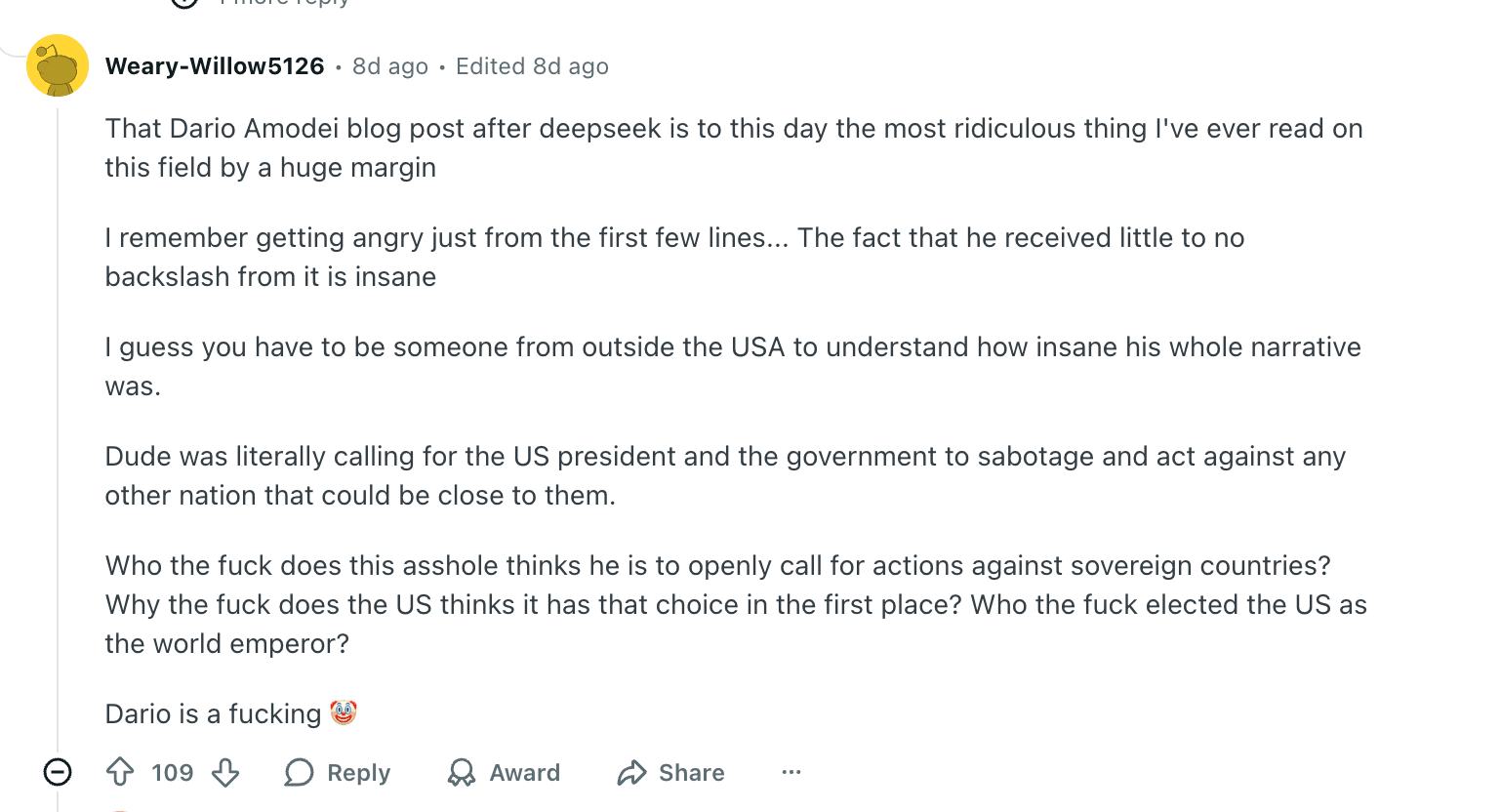Downvote the comment by Weary-Willow5126

tap(225, 772)
